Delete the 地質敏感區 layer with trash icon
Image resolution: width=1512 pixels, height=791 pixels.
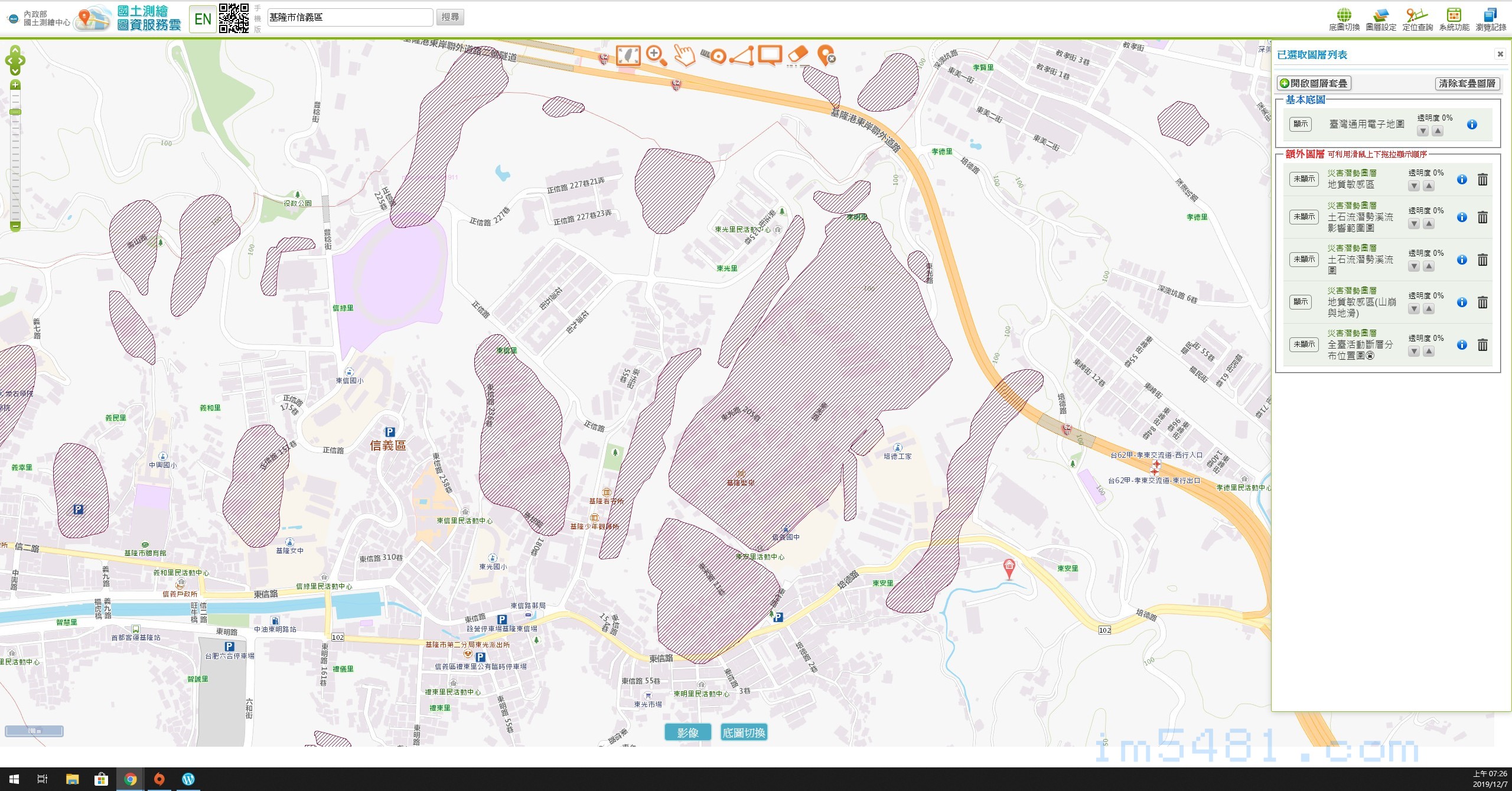[x=1482, y=180]
